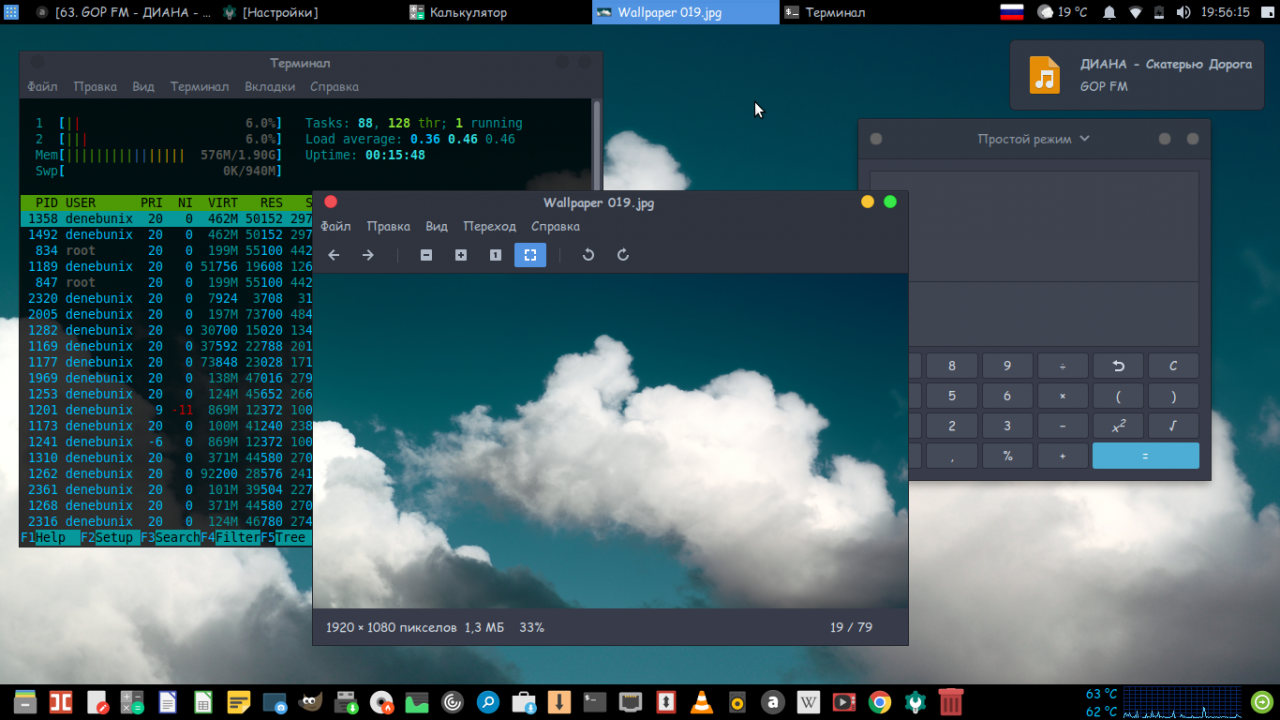
Task: Click calculator multiply × button
Action: point(1062,396)
